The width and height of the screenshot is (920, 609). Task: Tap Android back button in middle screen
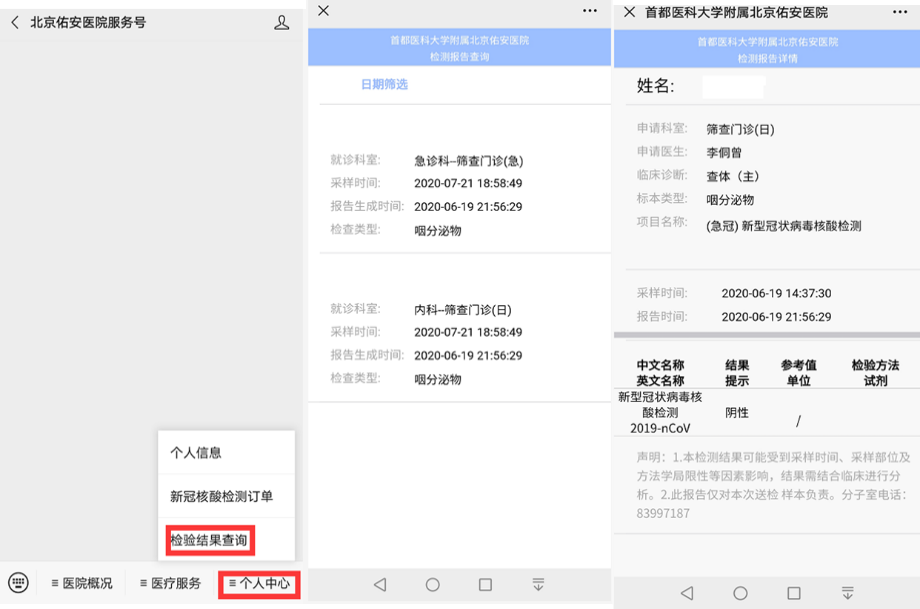pyautogui.click(x=380, y=584)
